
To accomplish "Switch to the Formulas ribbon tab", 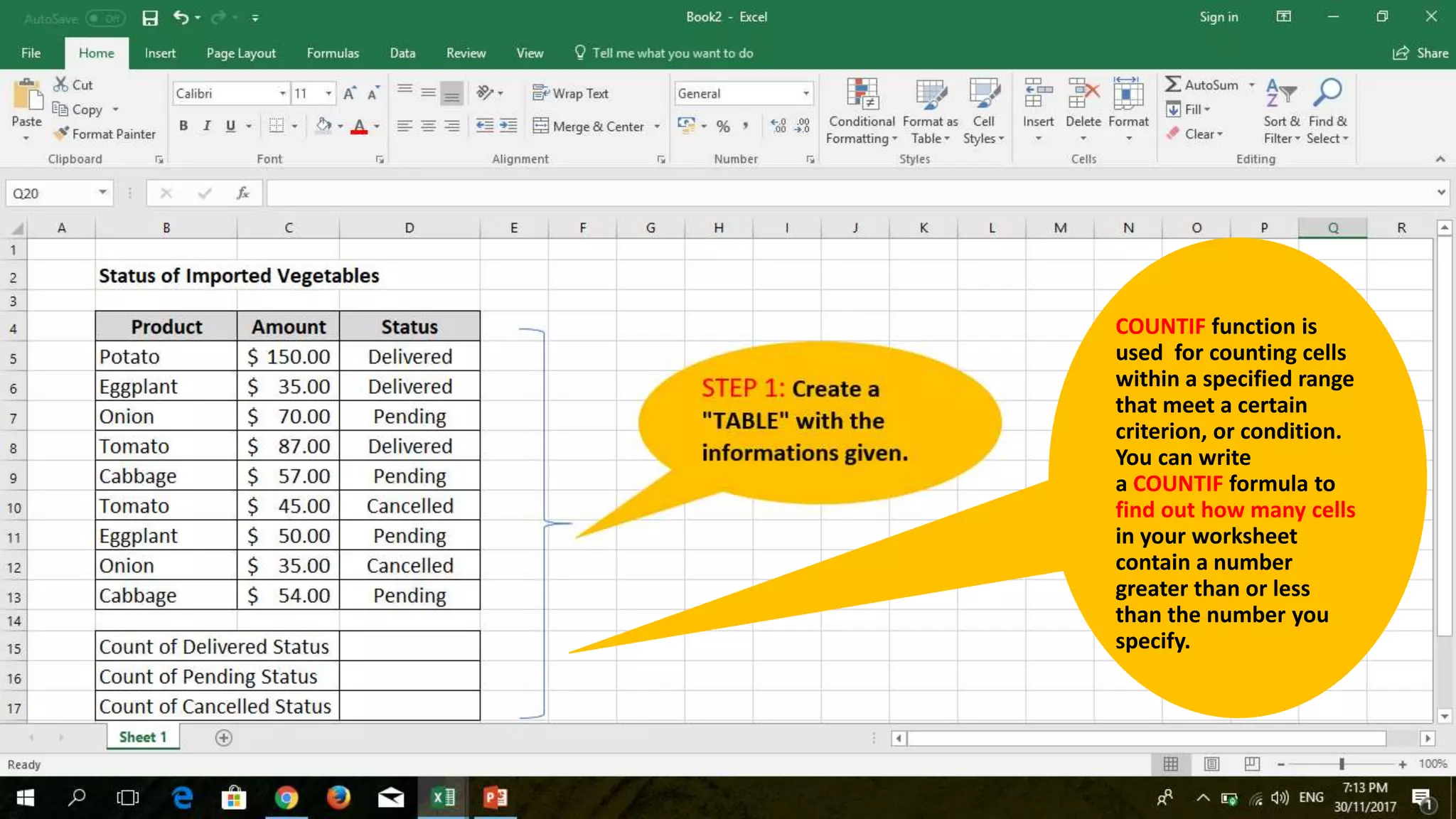I will click(x=333, y=53).
